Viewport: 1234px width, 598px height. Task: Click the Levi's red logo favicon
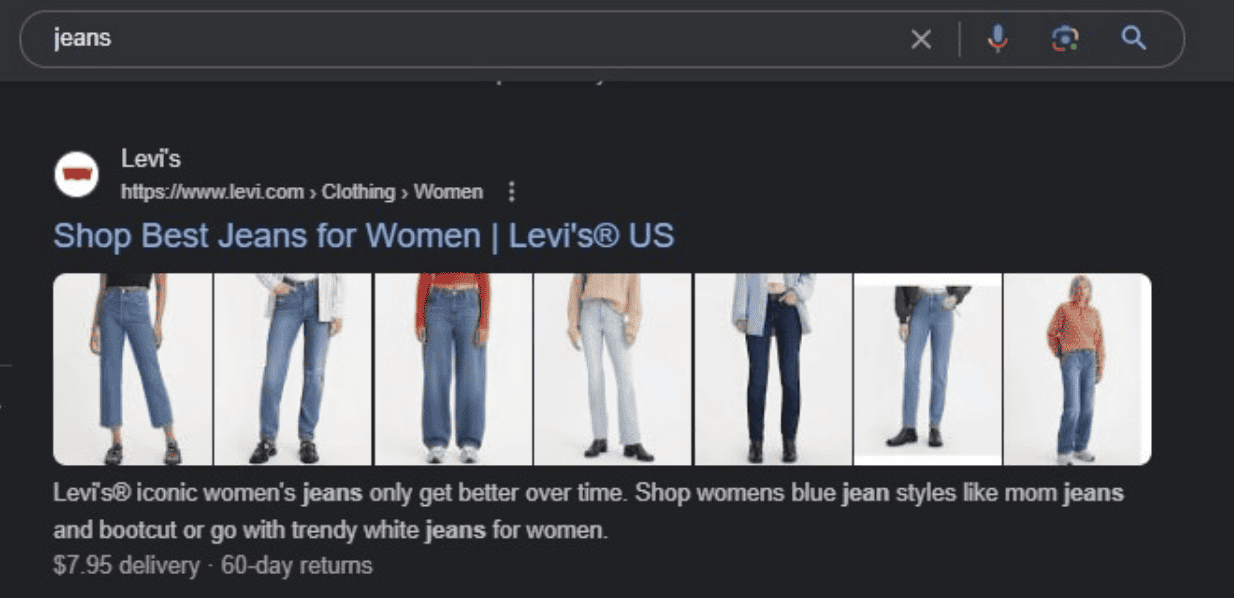point(76,175)
